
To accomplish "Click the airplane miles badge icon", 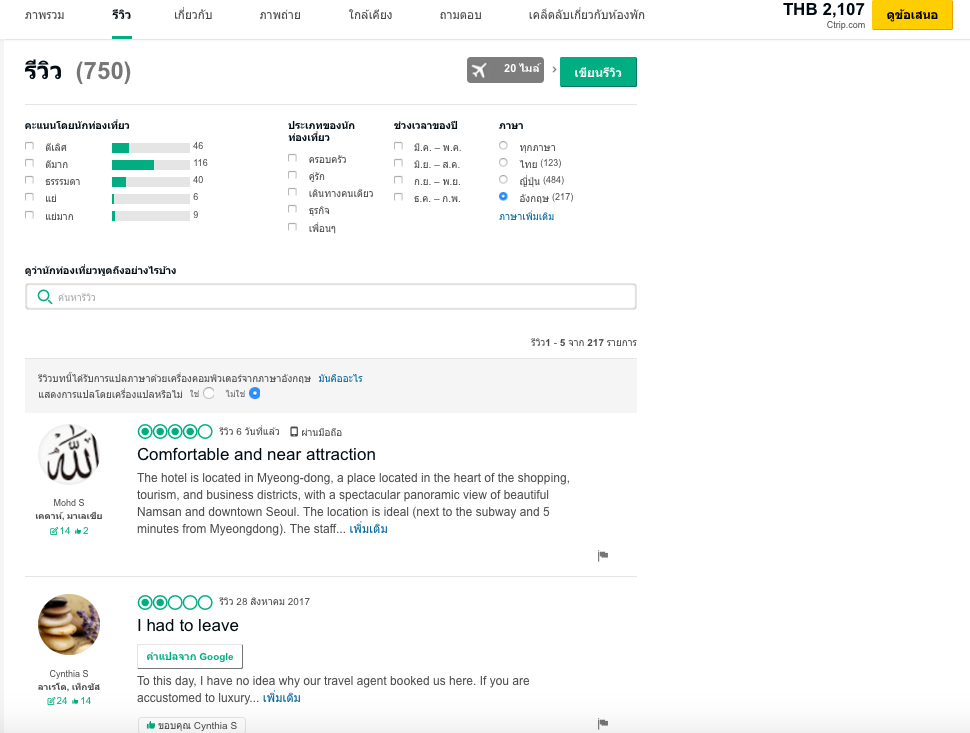I will [x=479, y=70].
